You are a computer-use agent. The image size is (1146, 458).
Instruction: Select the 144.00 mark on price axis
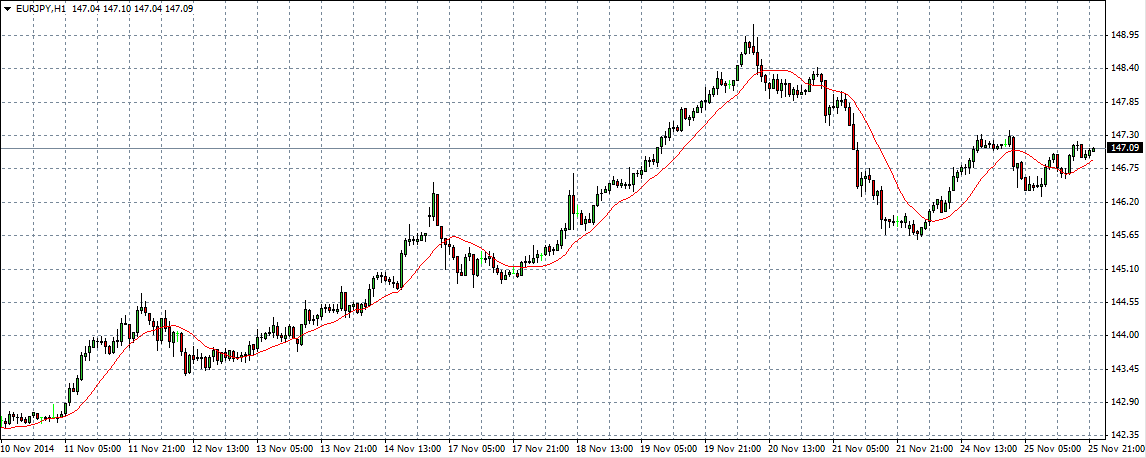(x=1125, y=335)
